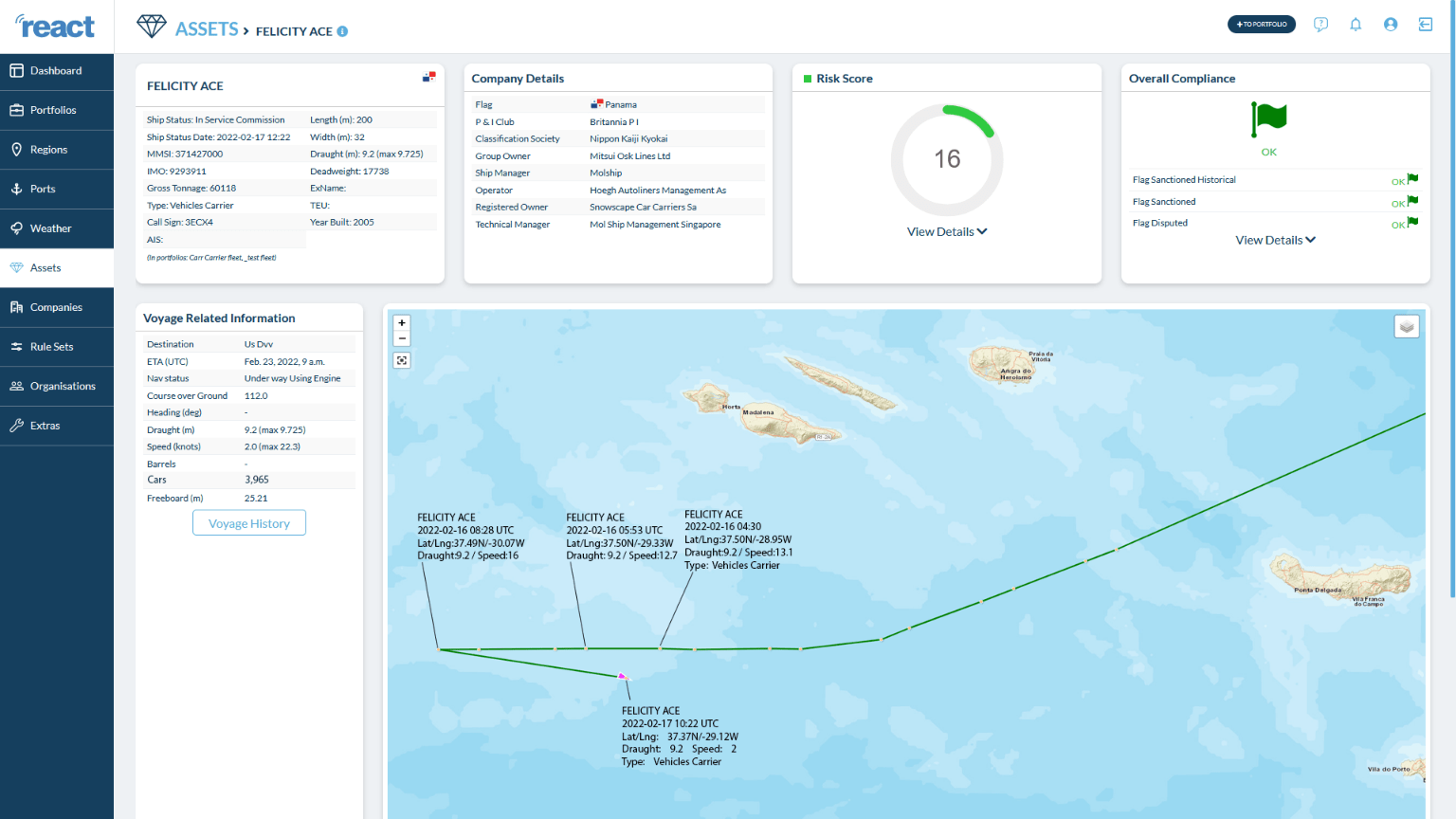
Task: Open the feedback chat icon
Action: pos(1320,25)
